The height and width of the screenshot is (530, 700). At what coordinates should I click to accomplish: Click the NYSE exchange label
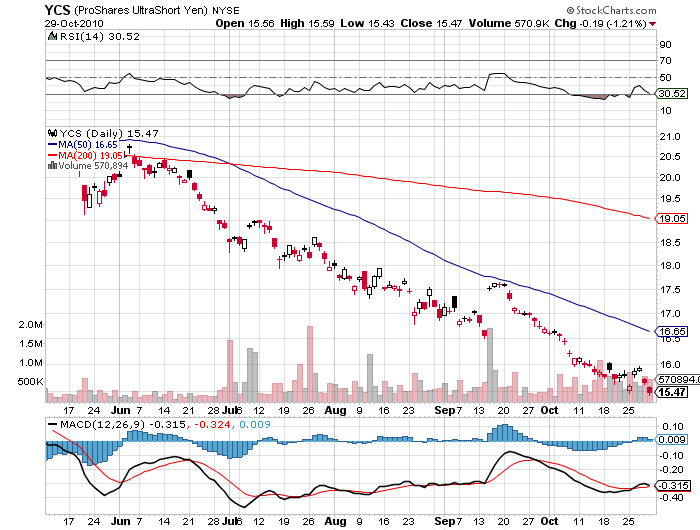[225, 10]
